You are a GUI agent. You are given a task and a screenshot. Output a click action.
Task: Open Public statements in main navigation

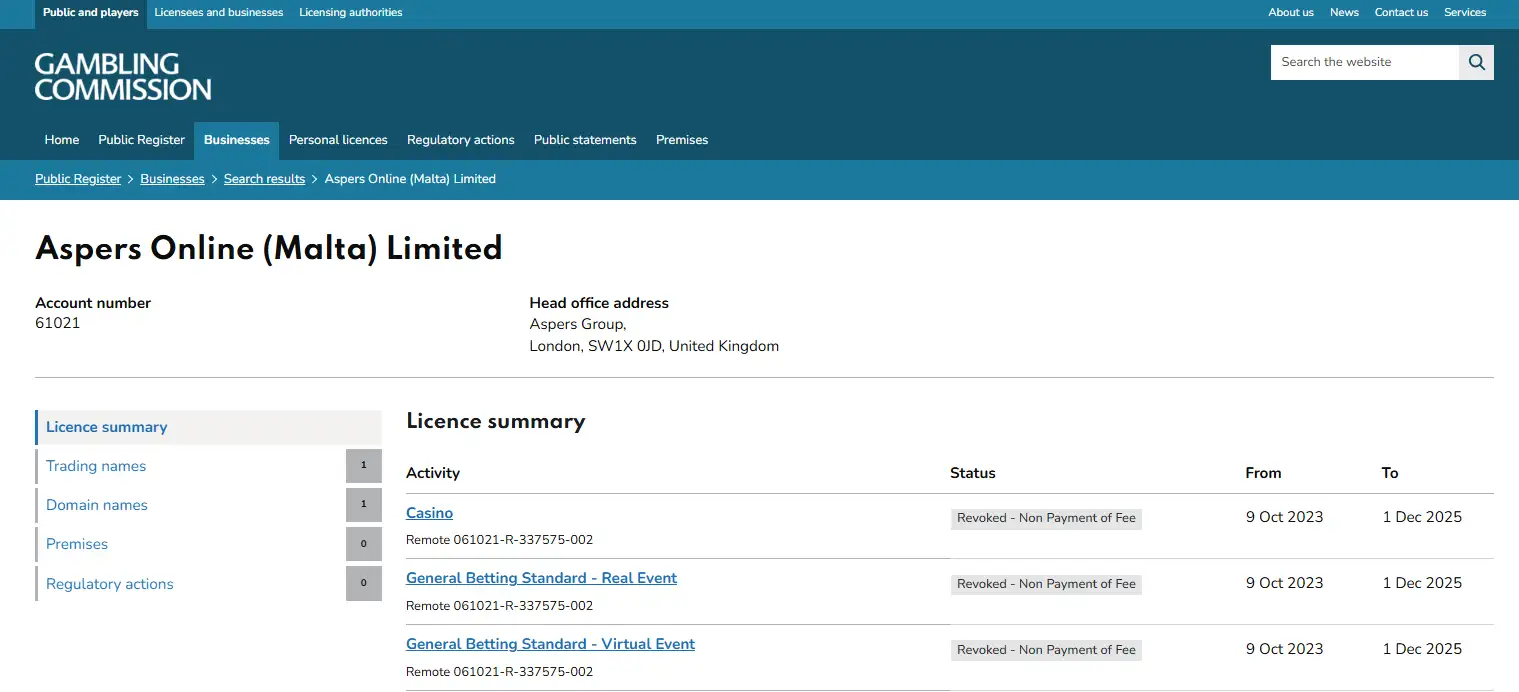585,140
